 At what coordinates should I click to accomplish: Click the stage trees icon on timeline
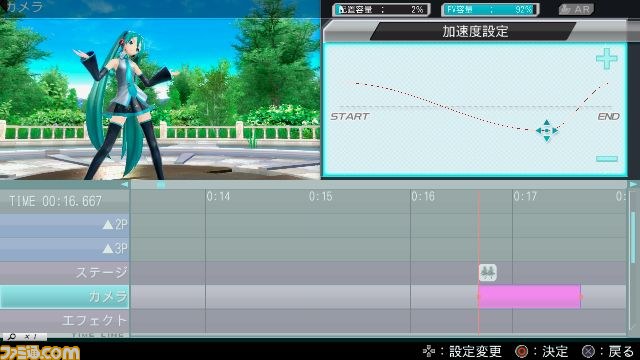[x=487, y=272]
